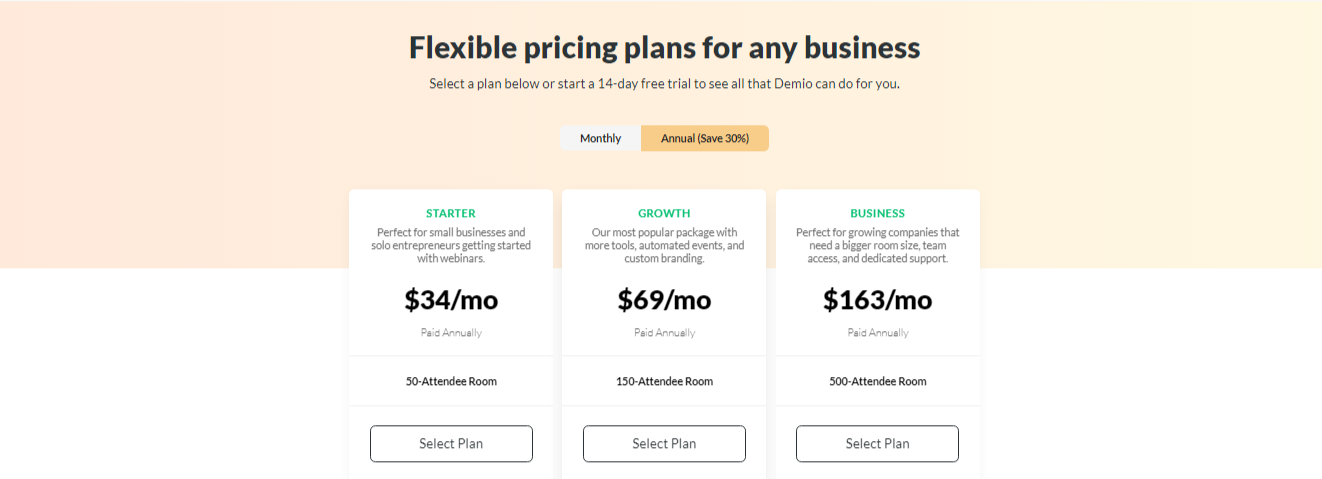
Task: Click the 50-Attendee Room feature row
Action: click(x=451, y=381)
